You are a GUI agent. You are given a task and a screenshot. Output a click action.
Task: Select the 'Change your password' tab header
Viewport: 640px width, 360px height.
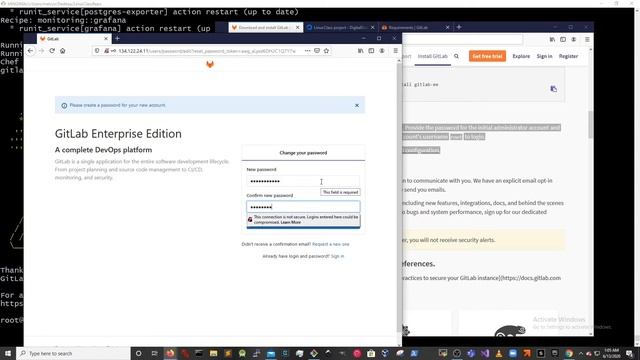[x=303, y=153]
